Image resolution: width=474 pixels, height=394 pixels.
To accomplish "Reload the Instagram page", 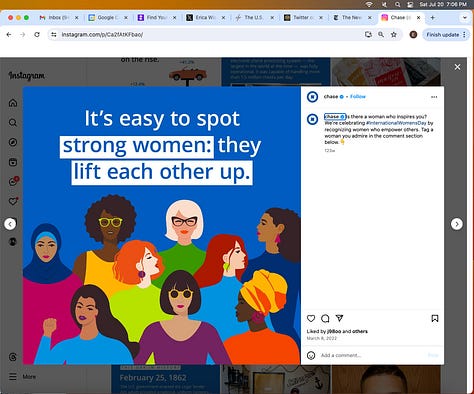I will point(37,35).
